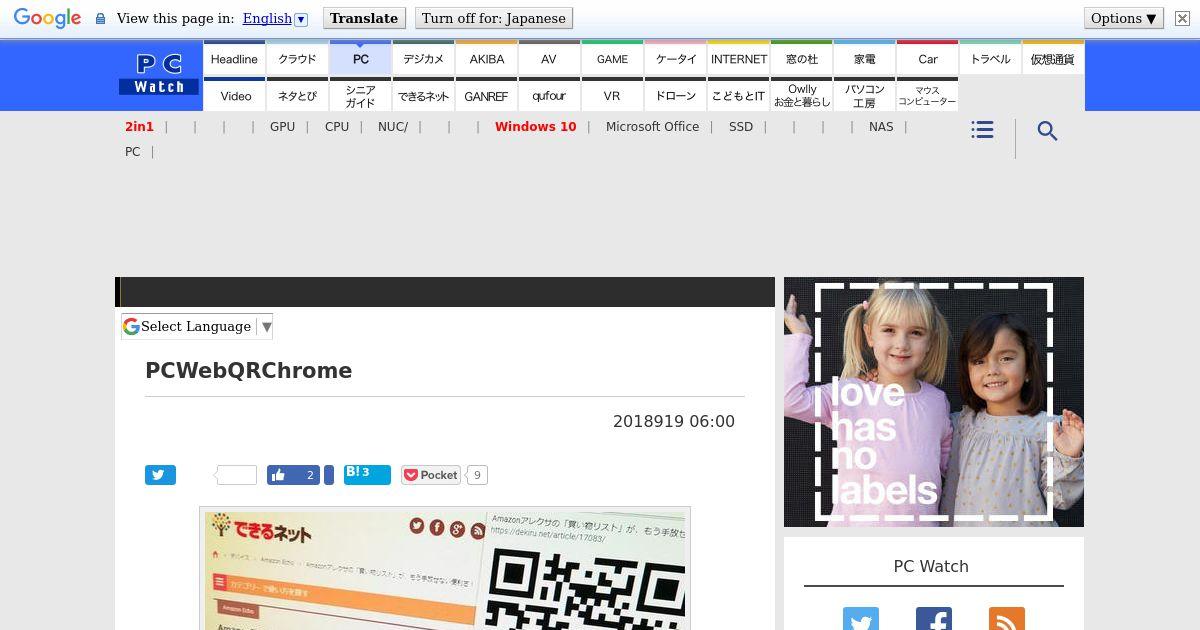Screen dimensions: 1200x630
Task: Click the Translate button
Action: 364,18
